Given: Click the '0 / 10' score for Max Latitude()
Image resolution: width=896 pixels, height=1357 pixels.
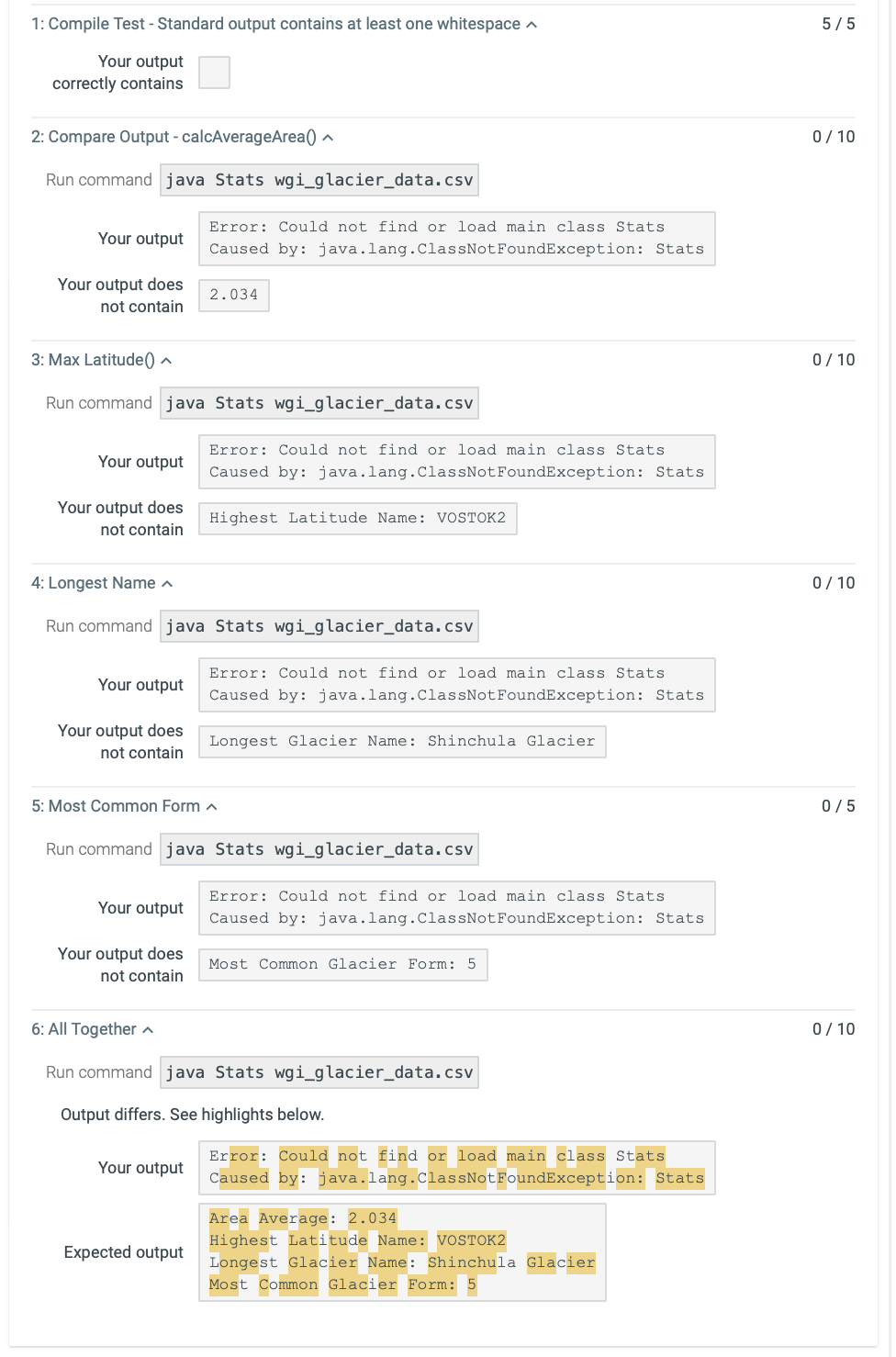Looking at the screenshot, I should [x=834, y=360].
